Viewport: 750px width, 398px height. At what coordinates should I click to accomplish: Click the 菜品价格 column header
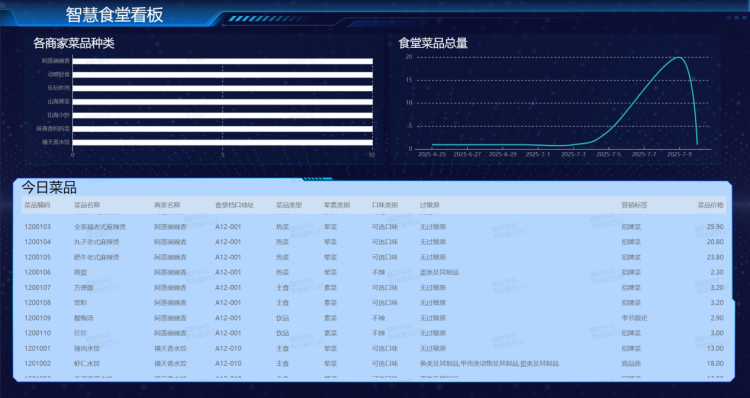point(710,205)
